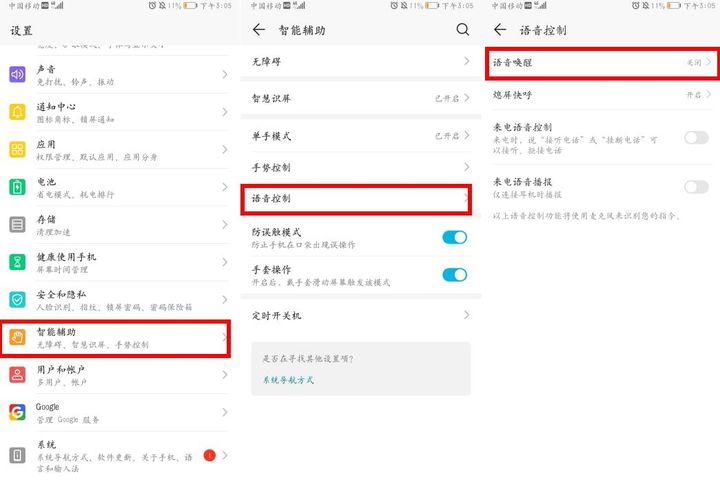
Task: Tap the 健康使用手机 hourglass icon
Action: click(x=17, y=262)
